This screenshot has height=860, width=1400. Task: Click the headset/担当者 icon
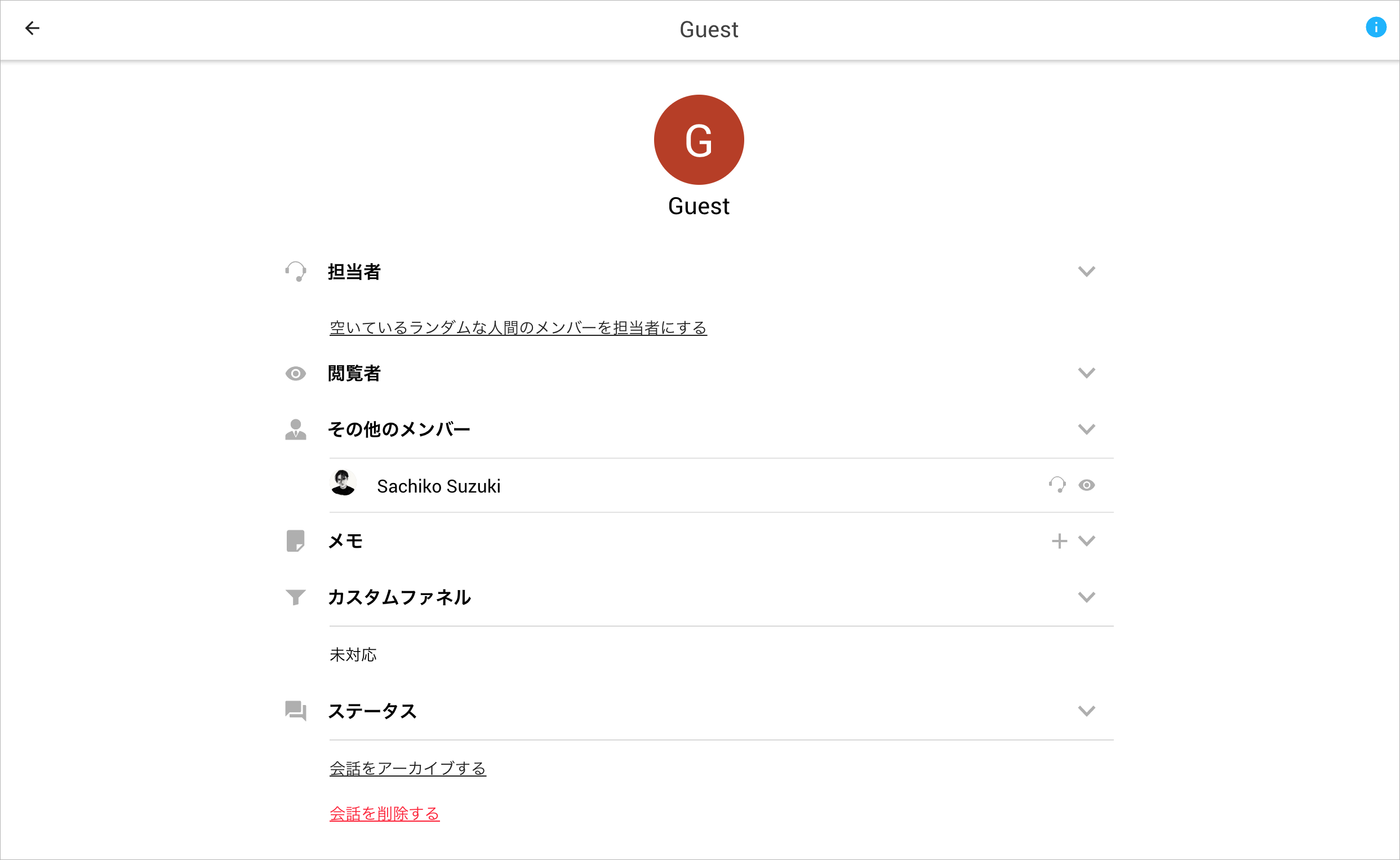[297, 271]
